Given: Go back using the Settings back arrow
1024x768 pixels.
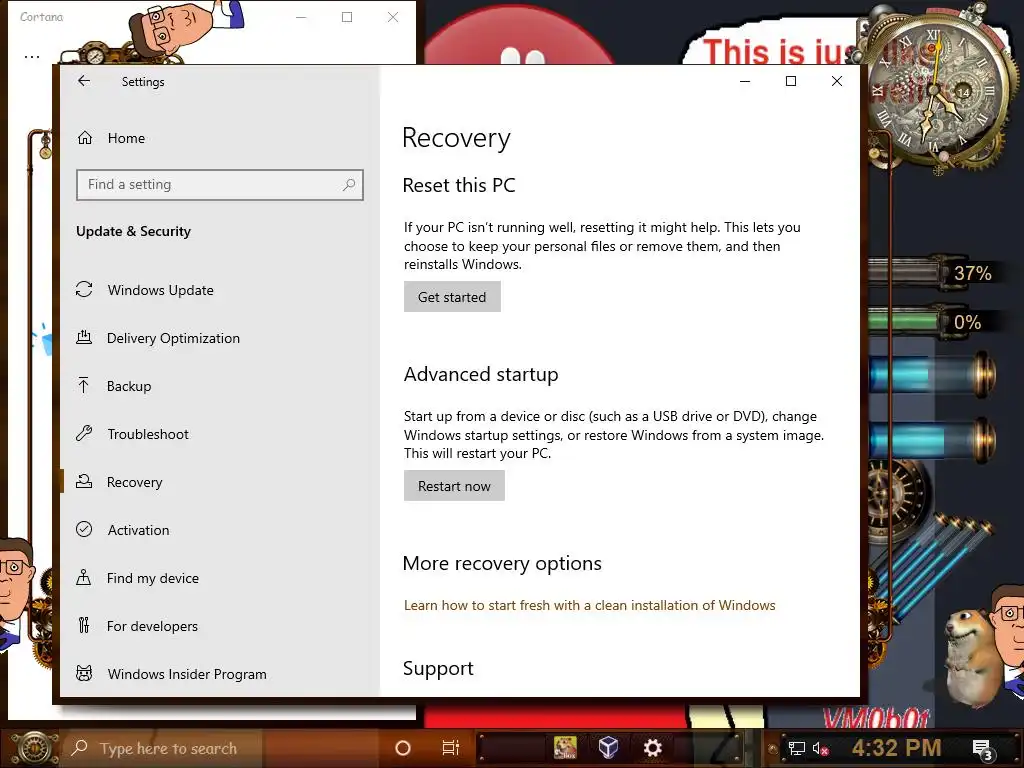Looking at the screenshot, I should 84,81.
